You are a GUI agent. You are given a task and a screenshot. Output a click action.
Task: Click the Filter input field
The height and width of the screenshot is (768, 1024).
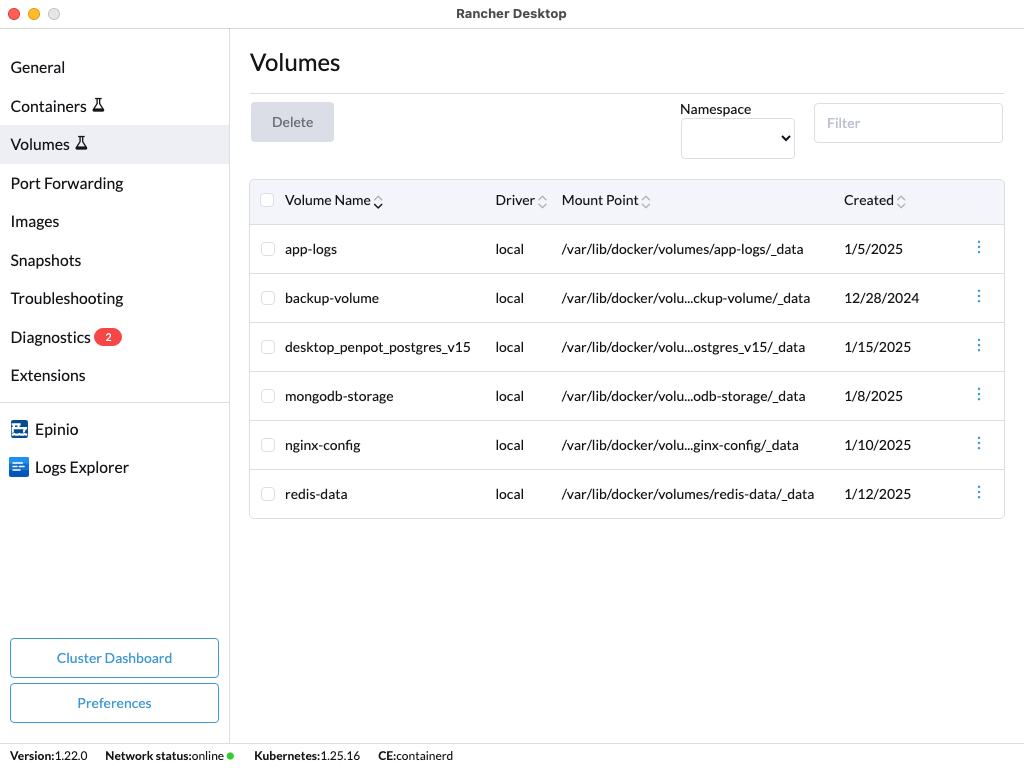906,122
